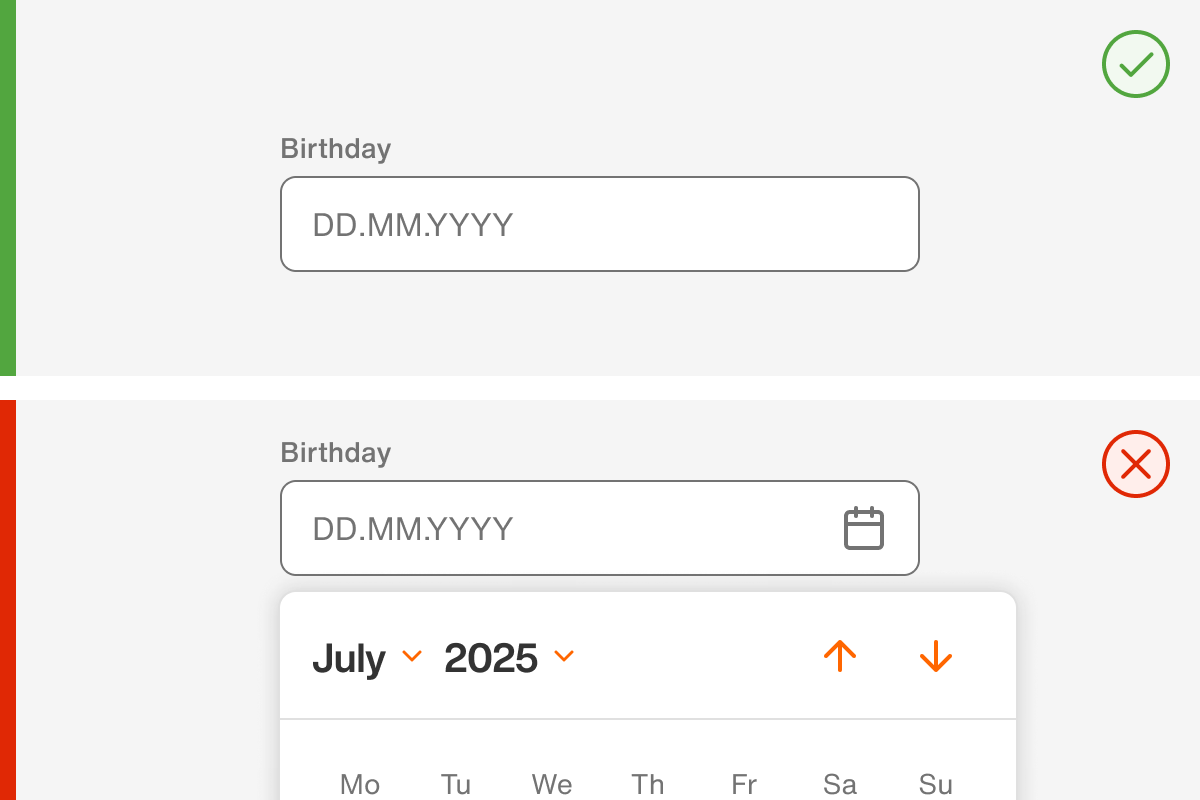Screen dimensions: 1200x800
Task: Click the Fr weekday header
Action: click(744, 784)
